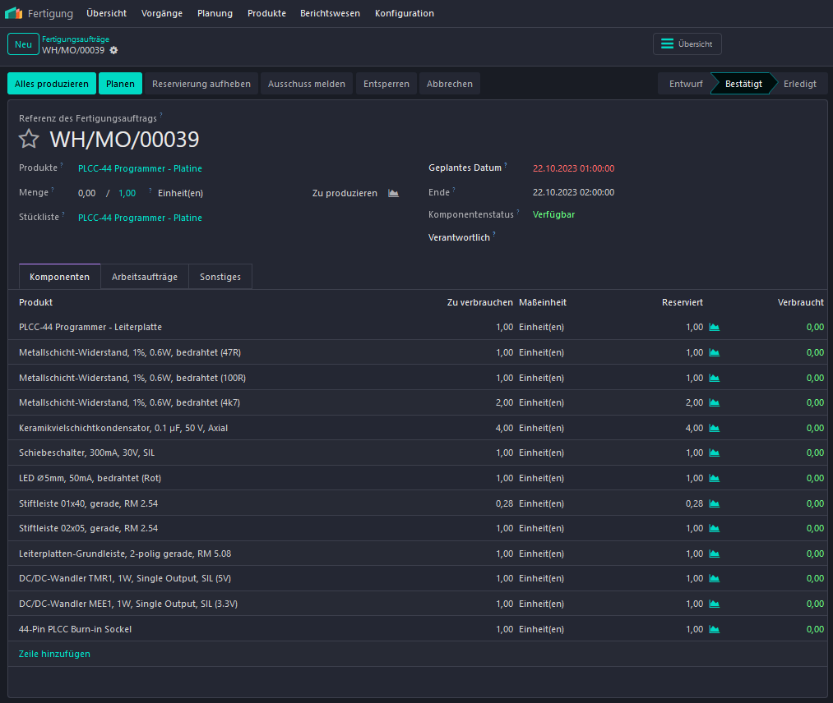Open the forecast icon for the DC/DC-Wandler TMR1 row

(715, 579)
